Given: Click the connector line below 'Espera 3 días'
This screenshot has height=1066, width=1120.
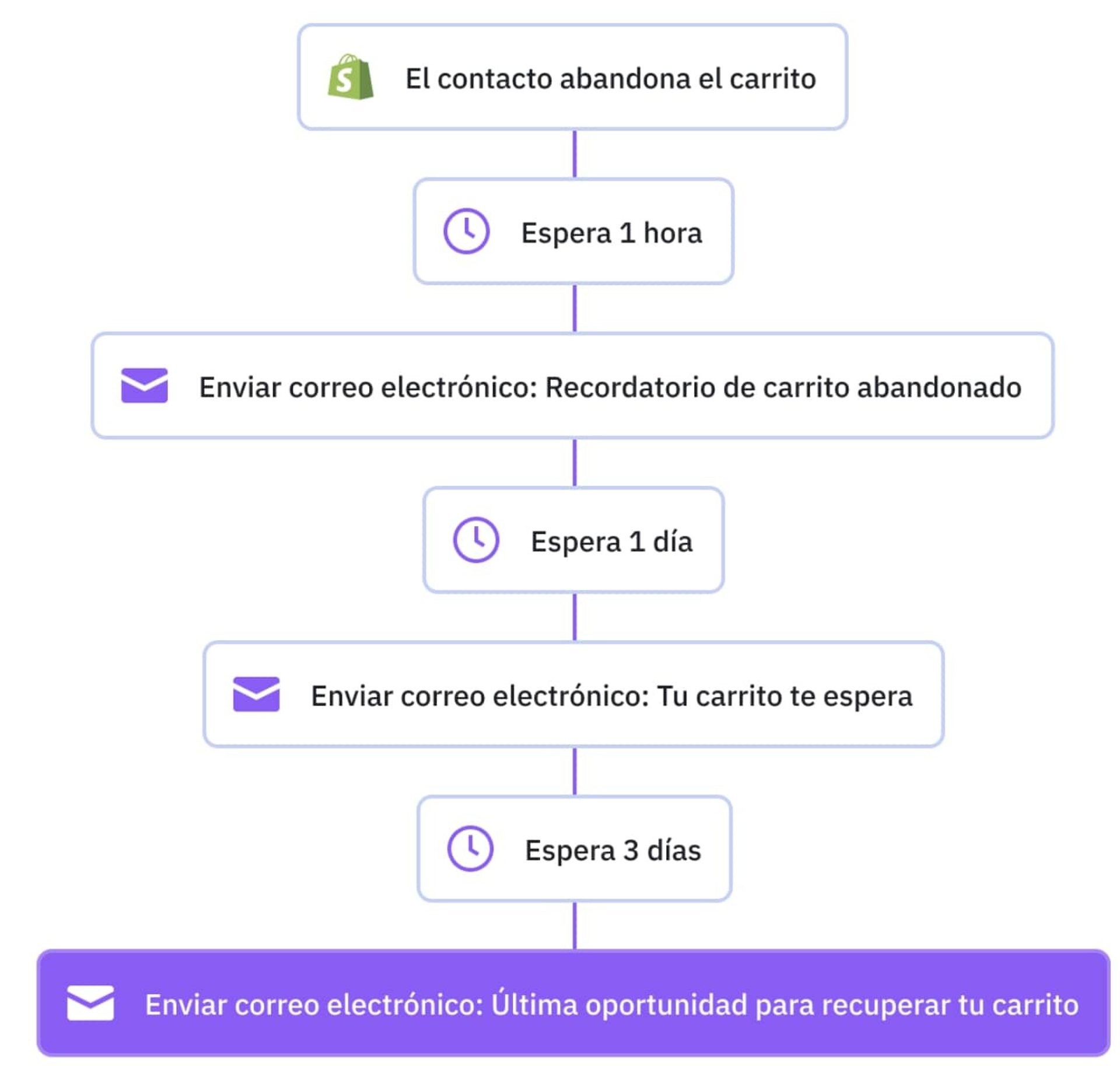Looking at the screenshot, I should [x=575, y=926].
